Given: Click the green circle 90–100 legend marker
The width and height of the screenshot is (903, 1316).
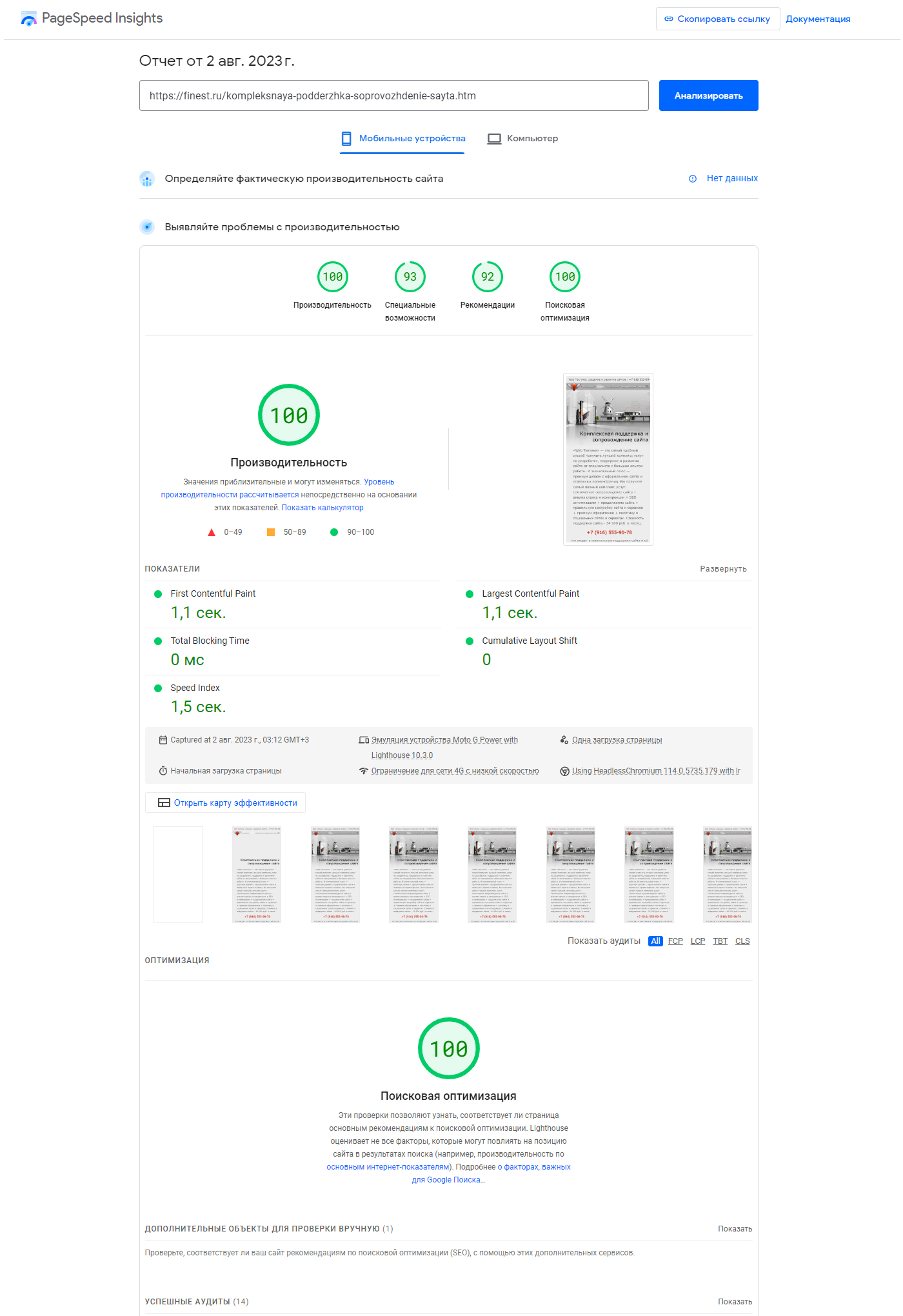Looking at the screenshot, I should coord(334,532).
